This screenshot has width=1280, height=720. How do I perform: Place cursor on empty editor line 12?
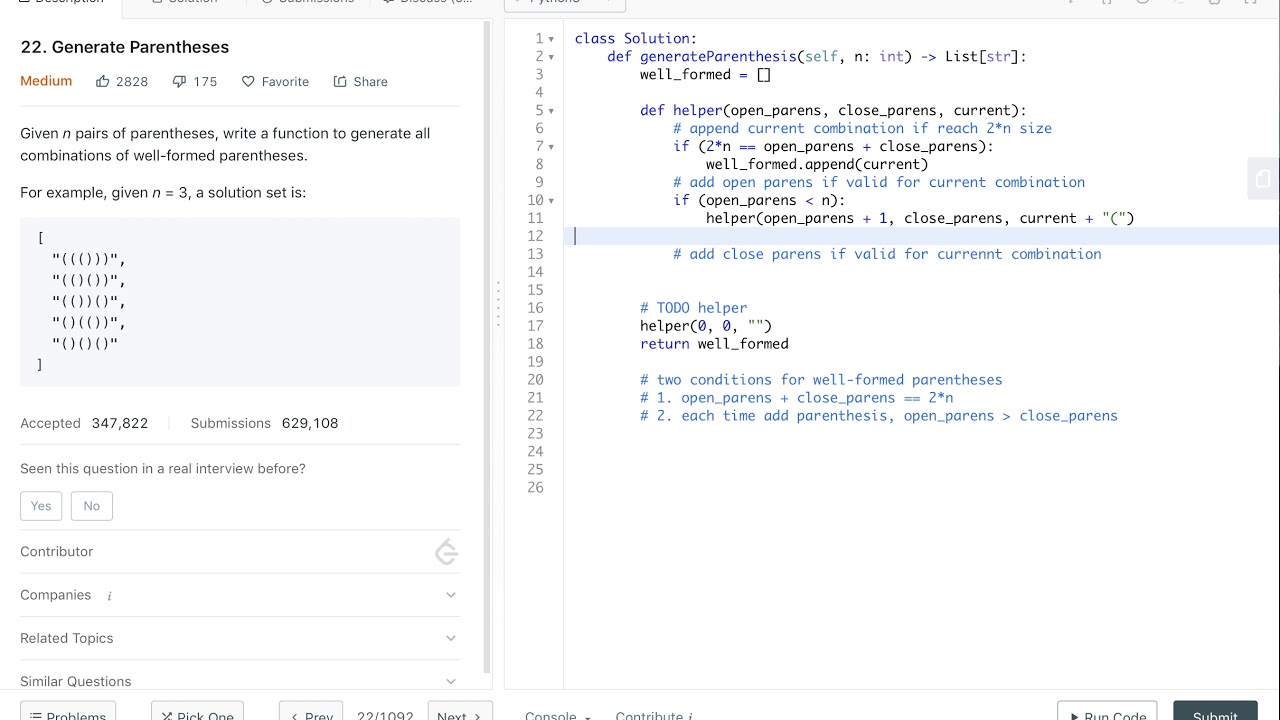point(920,236)
